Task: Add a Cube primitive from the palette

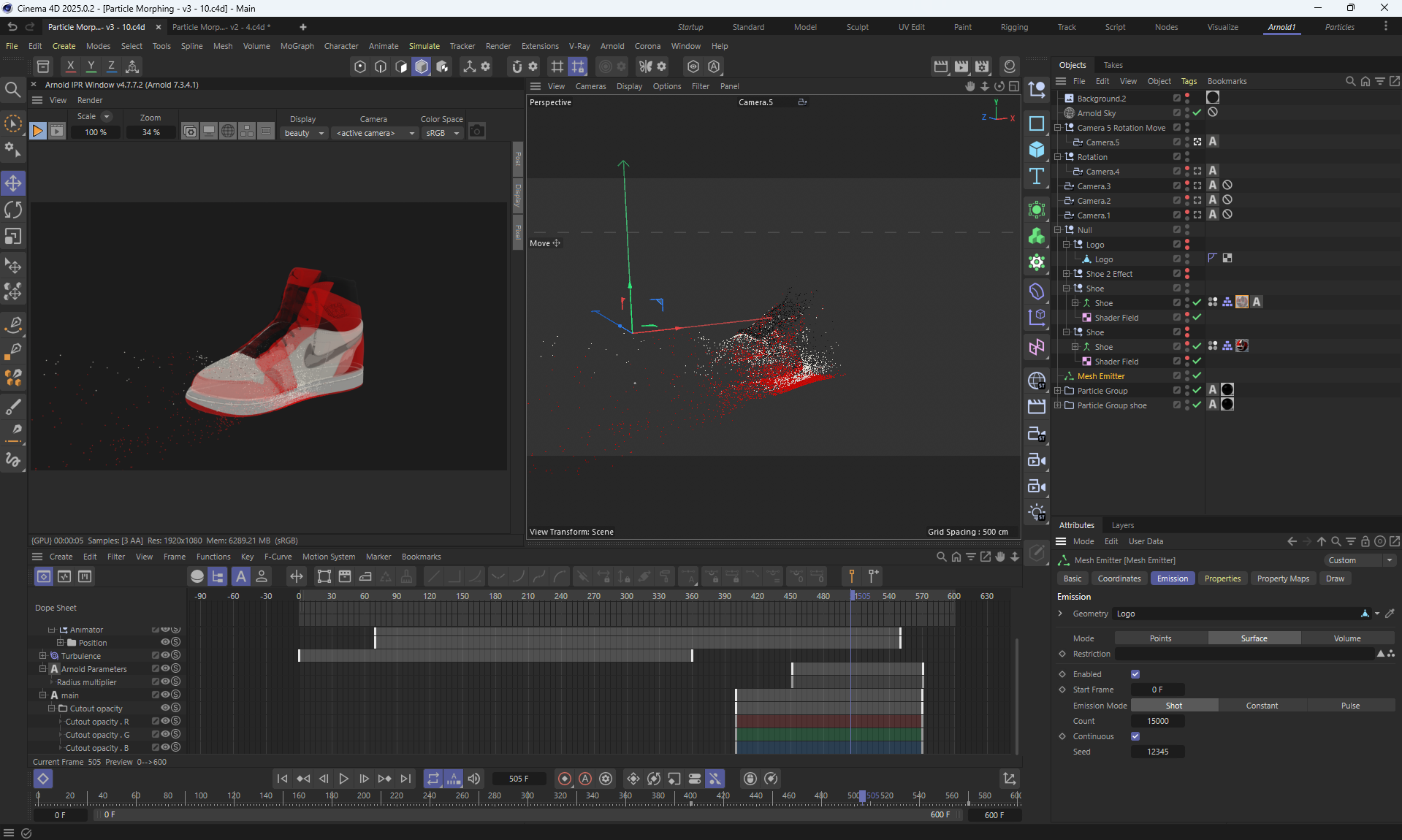Action: pos(1037,150)
